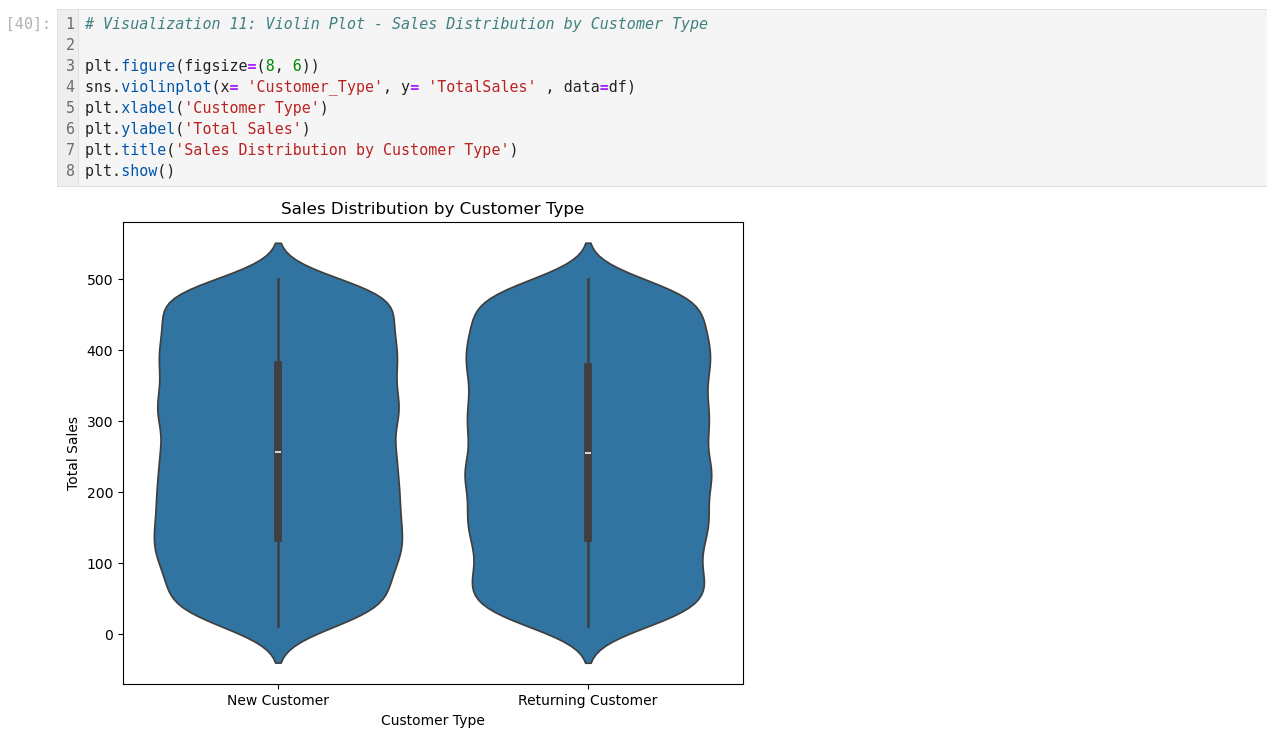Screen dimensions: 1267x736
Task: Click the 'Customer Type' x-axis label
Action: 432,720
